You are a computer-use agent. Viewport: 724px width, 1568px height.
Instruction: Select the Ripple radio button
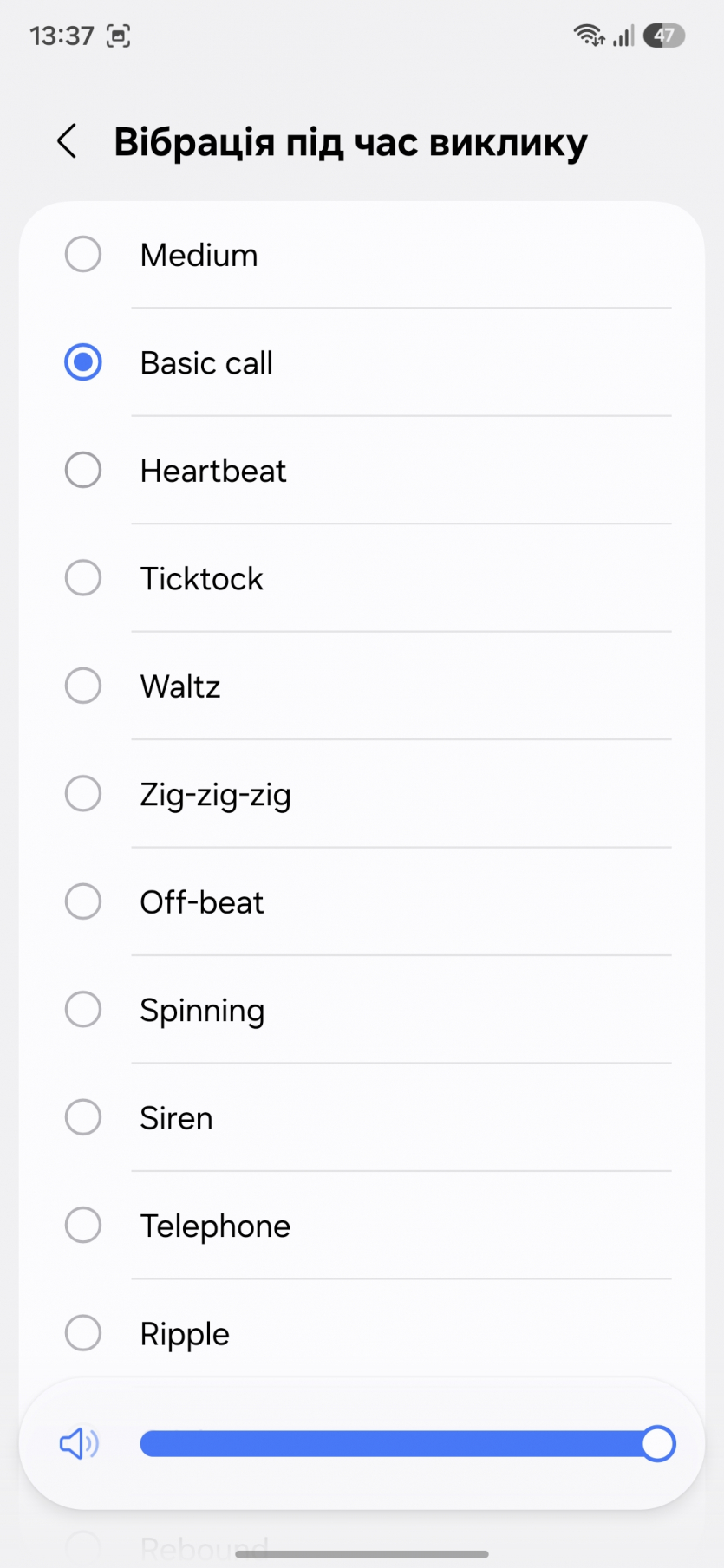pos(83,1333)
